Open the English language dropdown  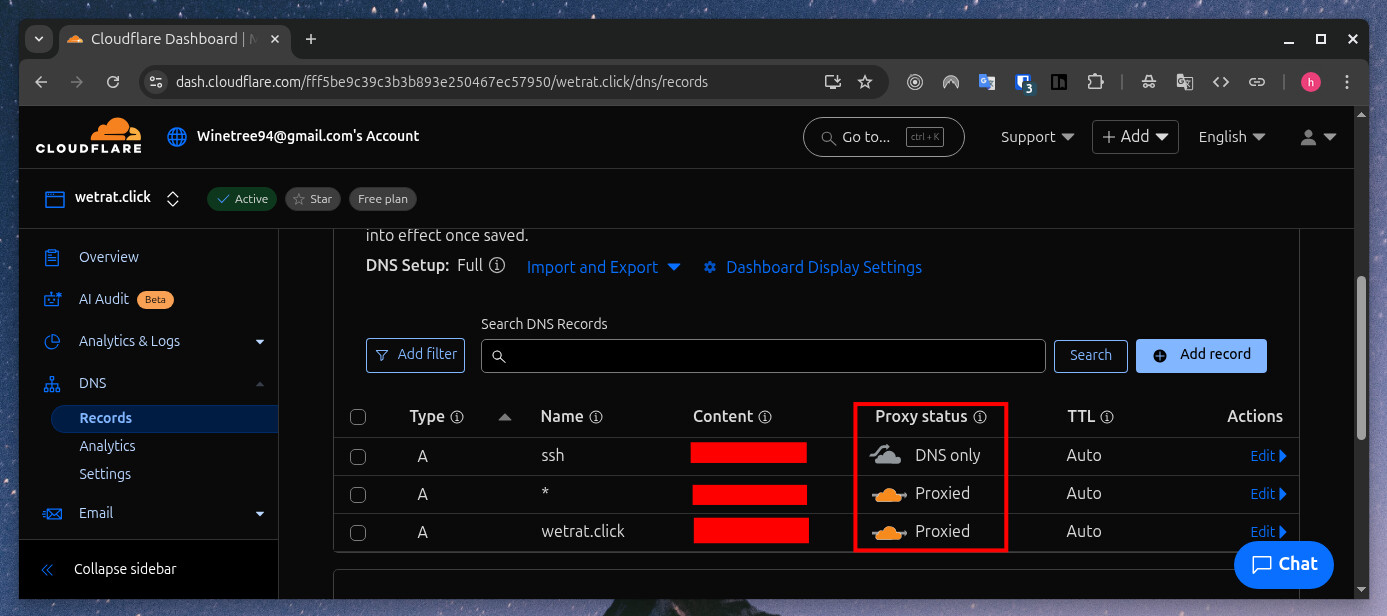point(1232,137)
